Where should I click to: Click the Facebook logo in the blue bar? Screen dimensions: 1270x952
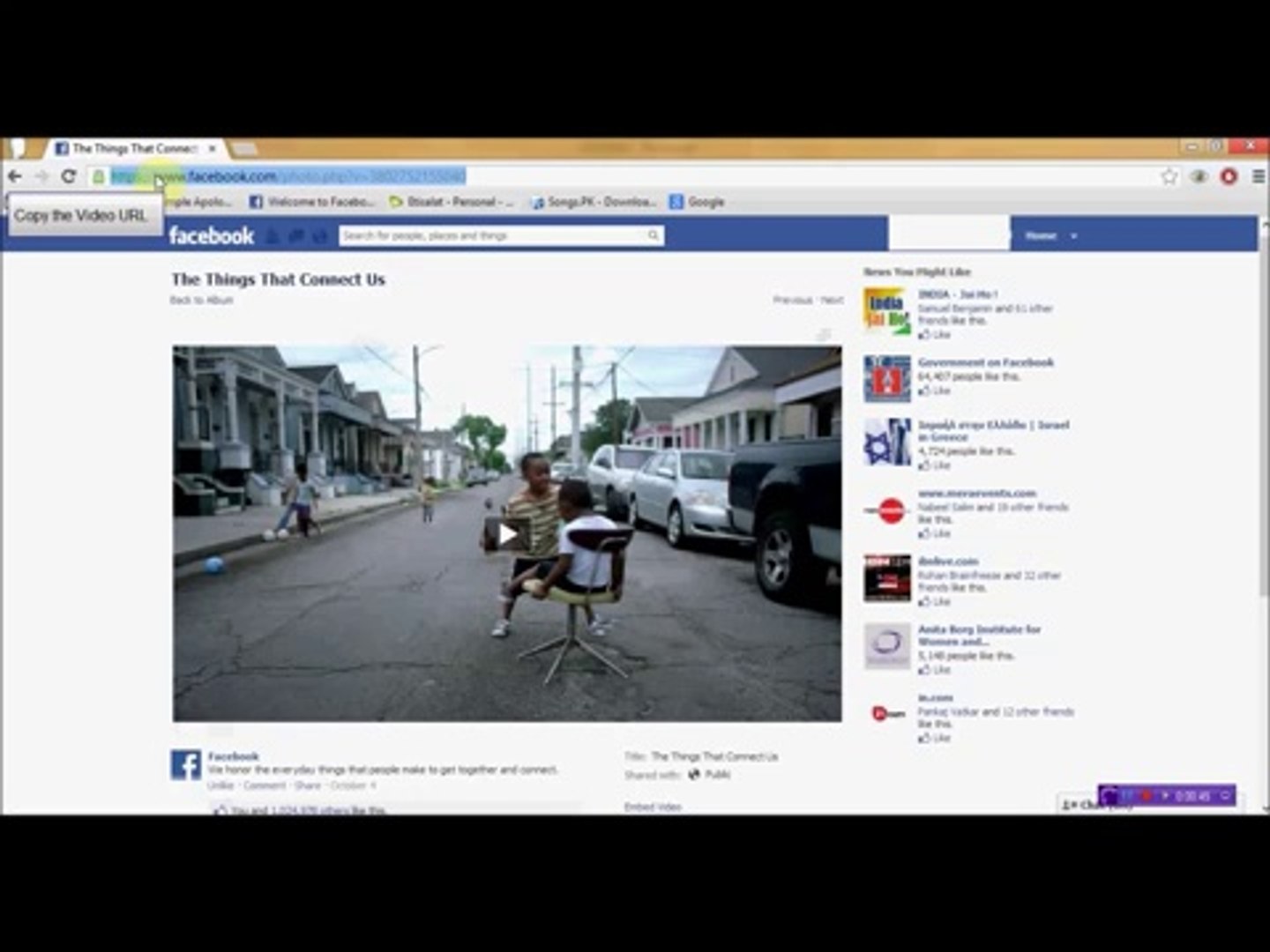click(x=212, y=235)
